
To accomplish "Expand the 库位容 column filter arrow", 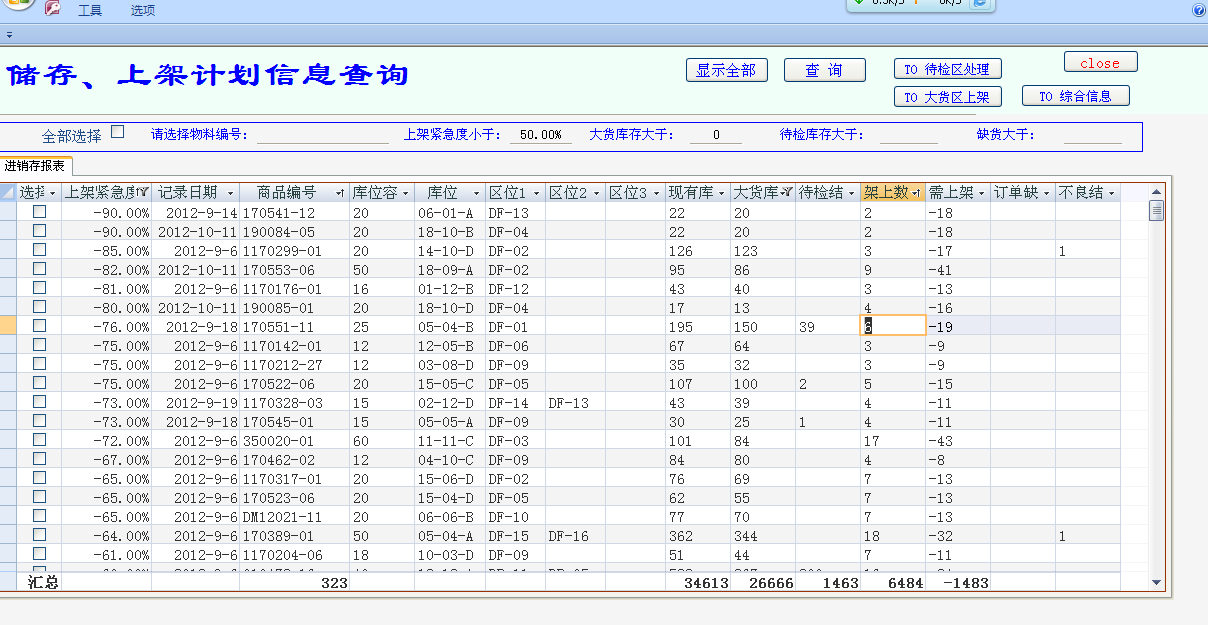I will coord(405,193).
